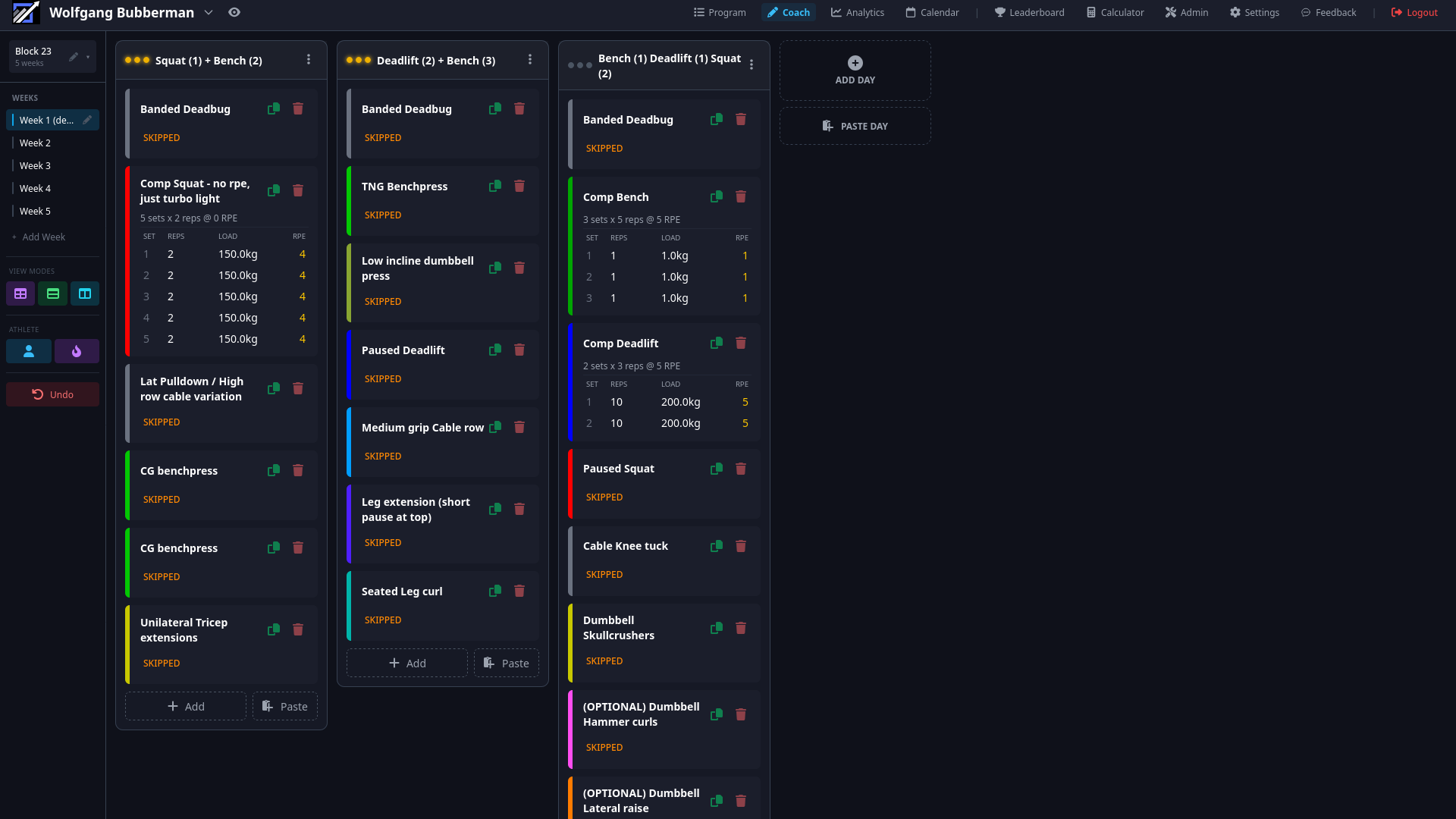This screenshot has height=819, width=1456.
Task: Select the grid view mode icon
Action: tap(20, 293)
